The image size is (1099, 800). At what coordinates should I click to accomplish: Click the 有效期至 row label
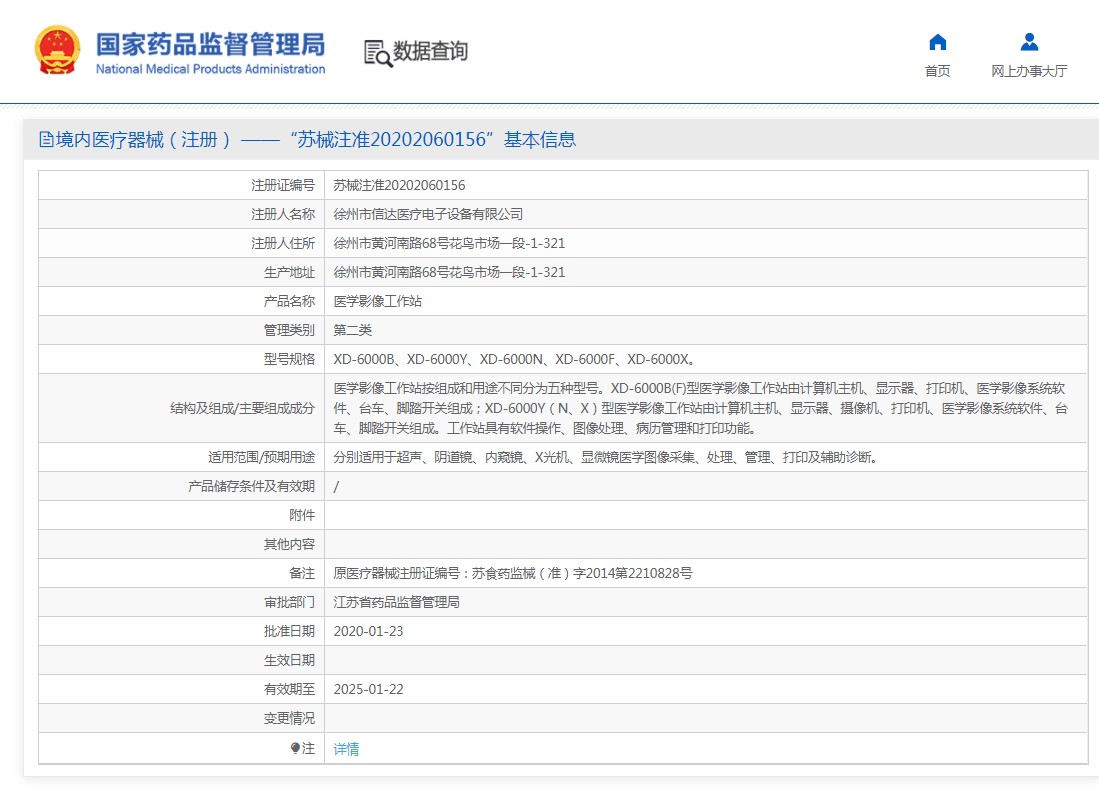[289, 689]
